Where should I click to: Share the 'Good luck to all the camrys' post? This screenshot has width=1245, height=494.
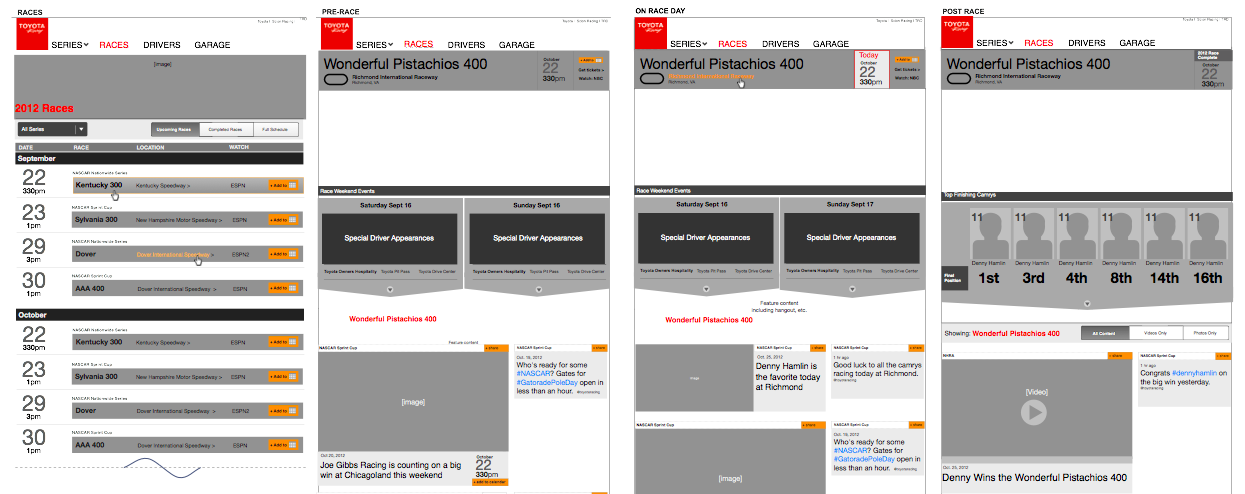914,348
